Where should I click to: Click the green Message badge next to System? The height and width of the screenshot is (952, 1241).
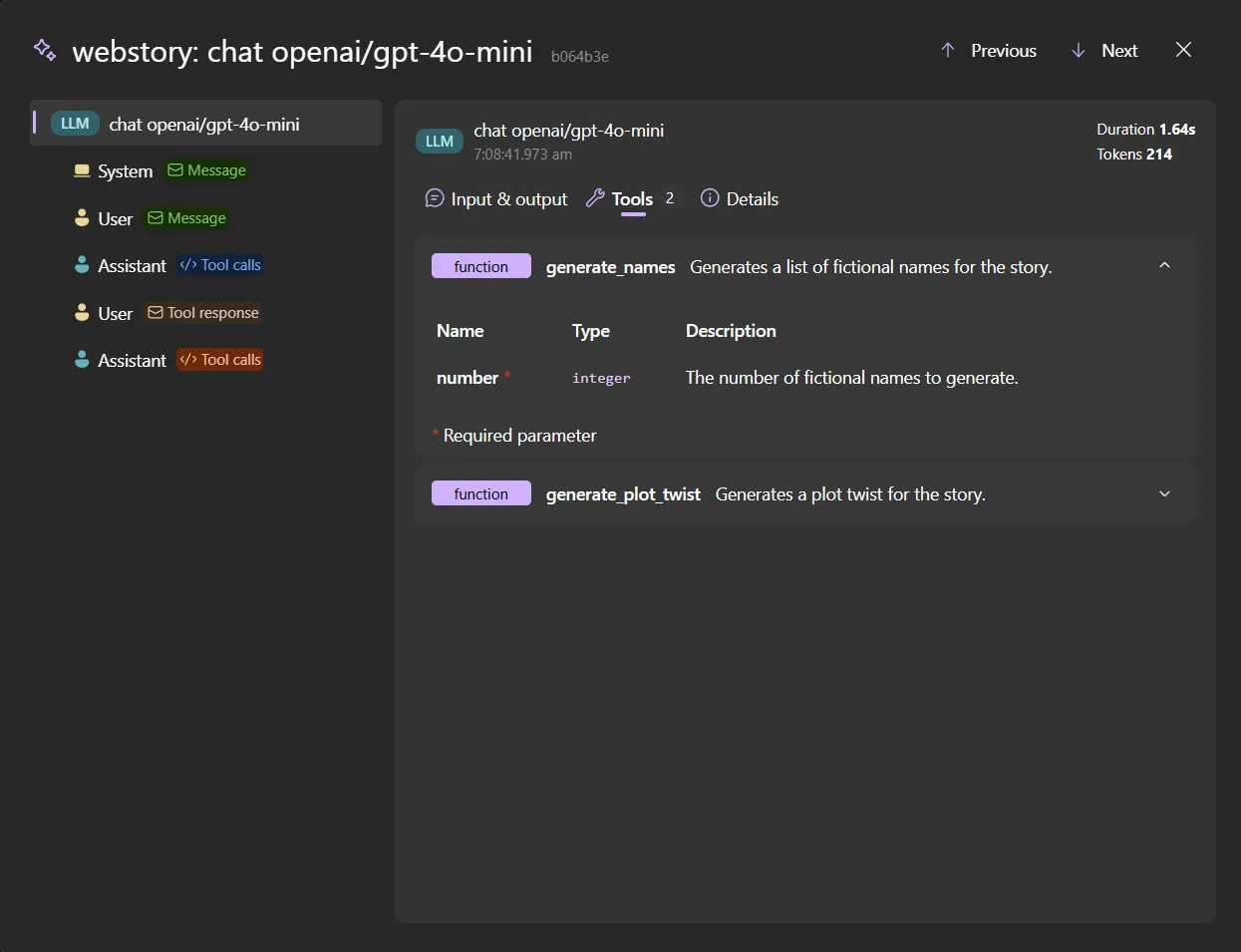(x=205, y=170)
